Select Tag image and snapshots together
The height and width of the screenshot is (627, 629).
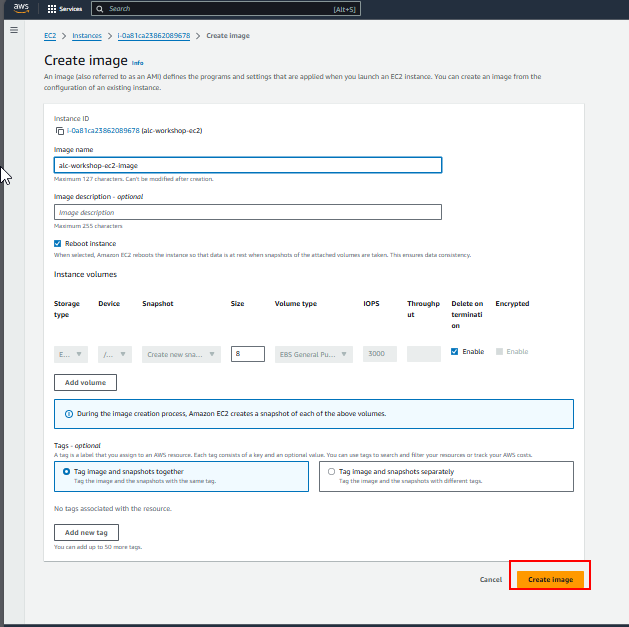66,471
